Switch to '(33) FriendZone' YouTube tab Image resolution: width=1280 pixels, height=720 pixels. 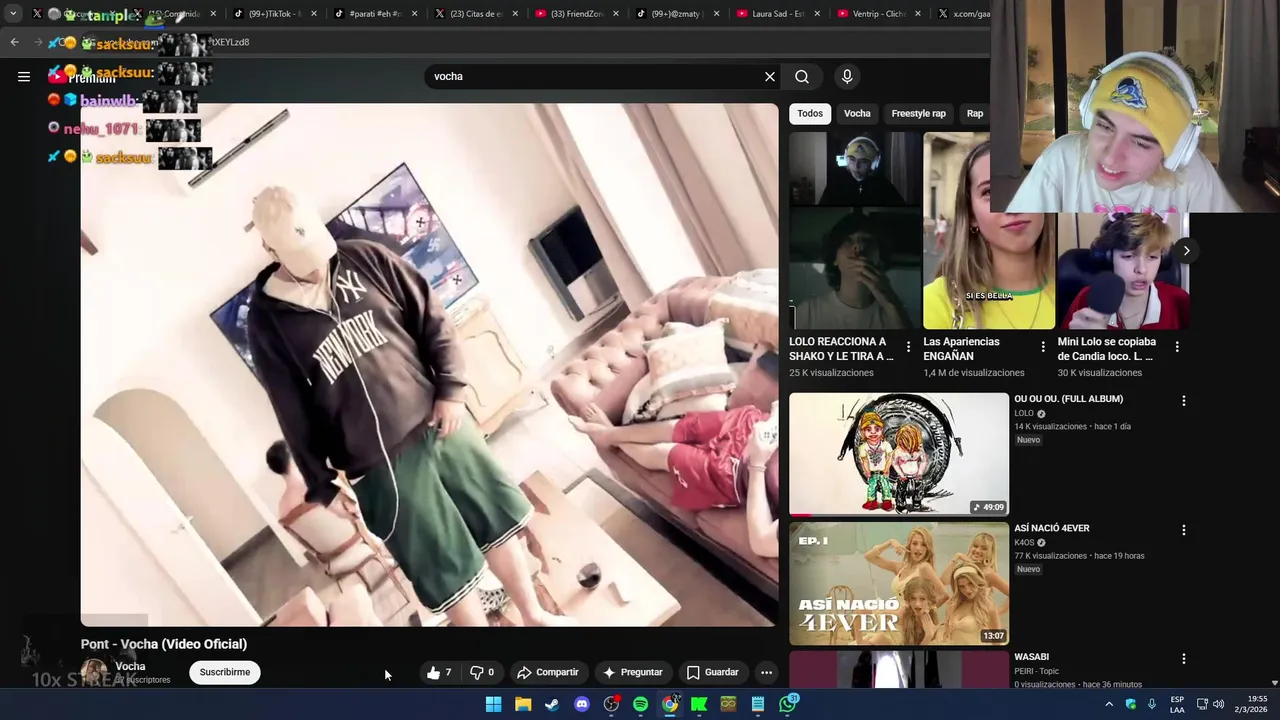coord(576,14)
